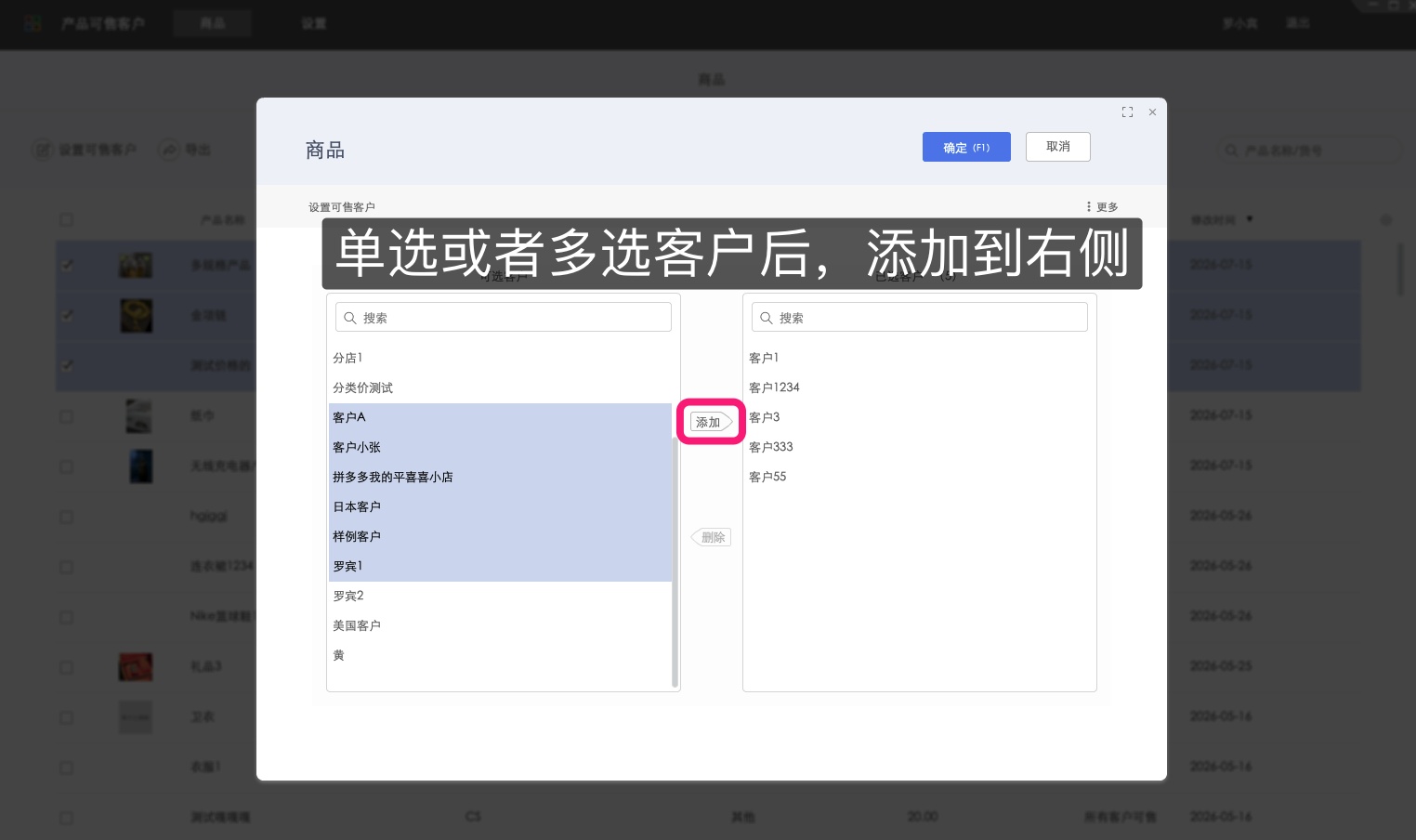Click the magnifier icon in left search box
Viewport: 1416px width, 840px height.
pyautogui.click(x=350, y=318)
